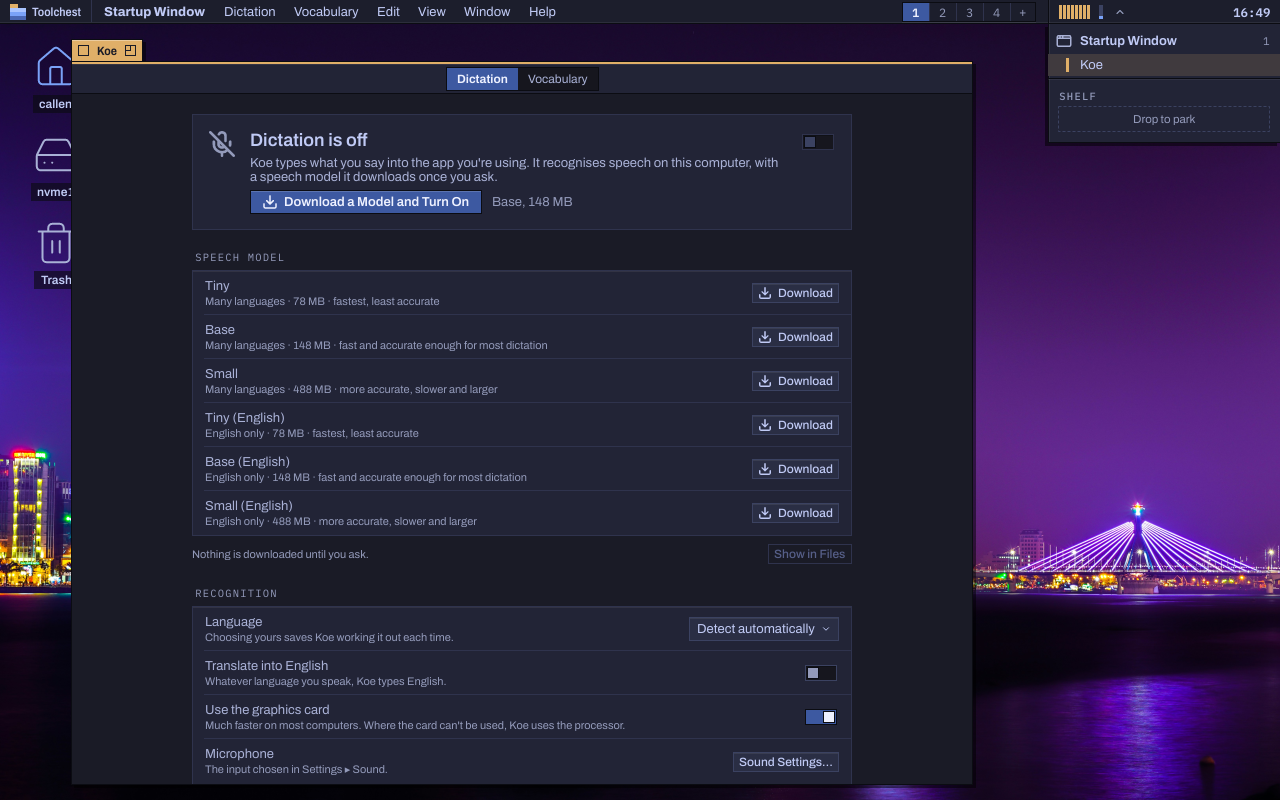Click the square icon left of the Koe title
1280x800 pixels.
84,51
